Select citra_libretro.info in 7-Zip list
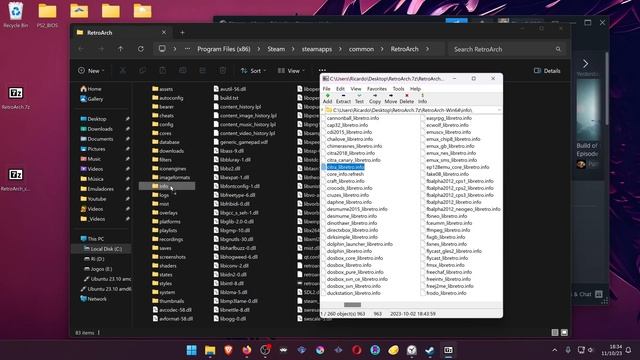The image size is (640, 360). [x=345, y=167]
